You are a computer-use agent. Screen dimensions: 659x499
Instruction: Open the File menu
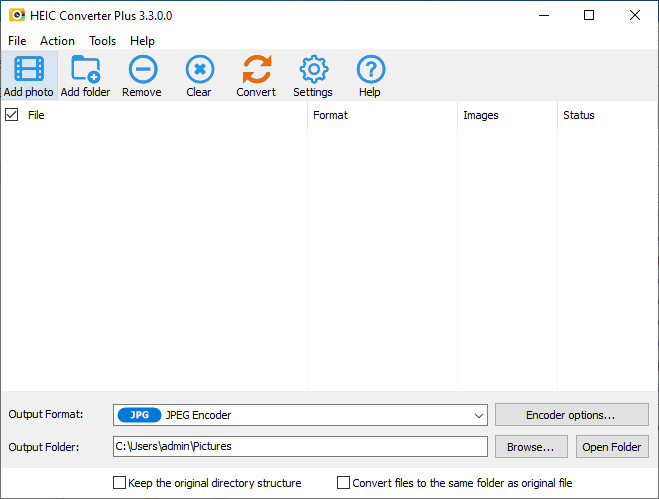point(17,41)
